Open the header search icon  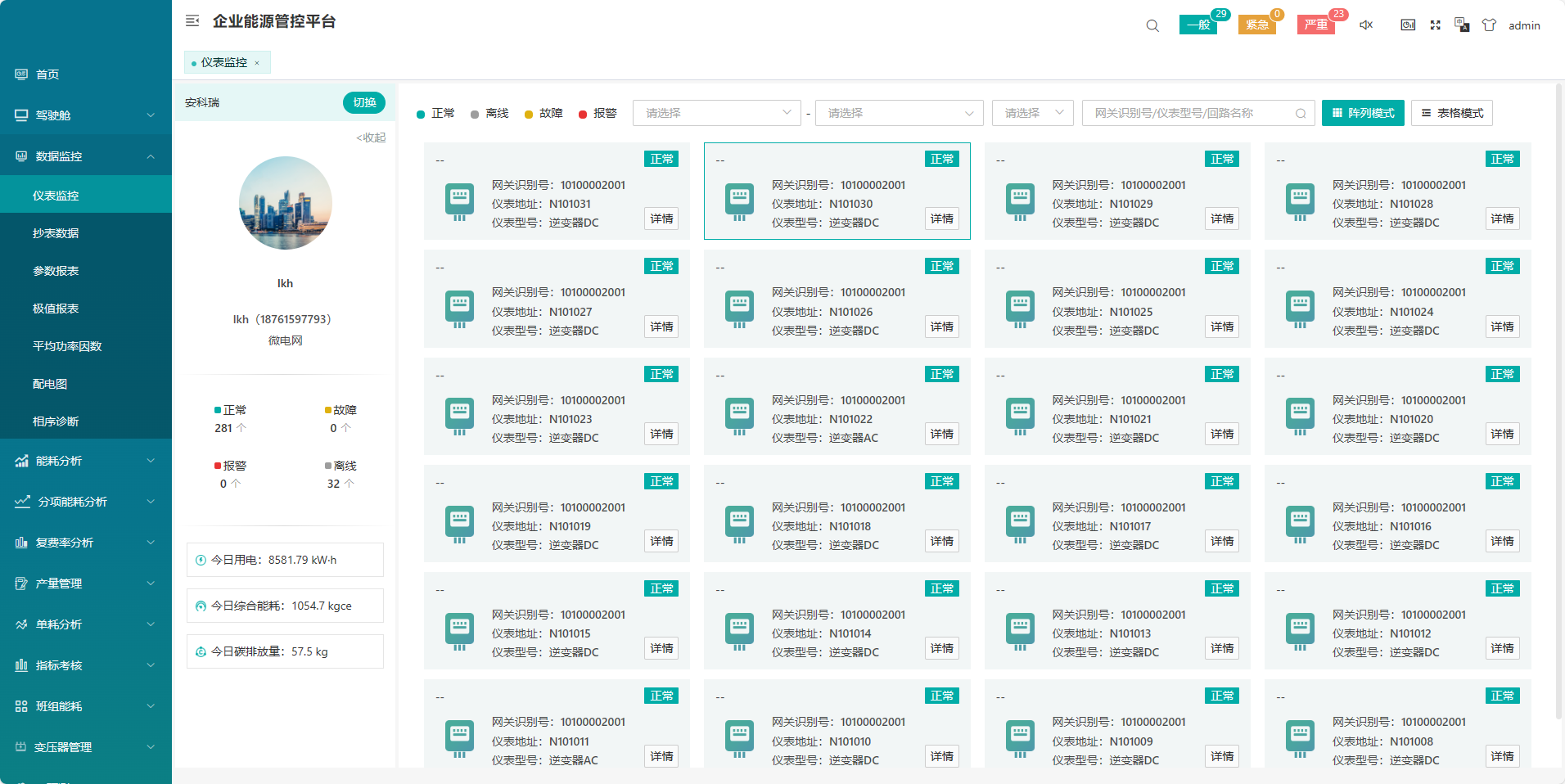[1152, 25]
